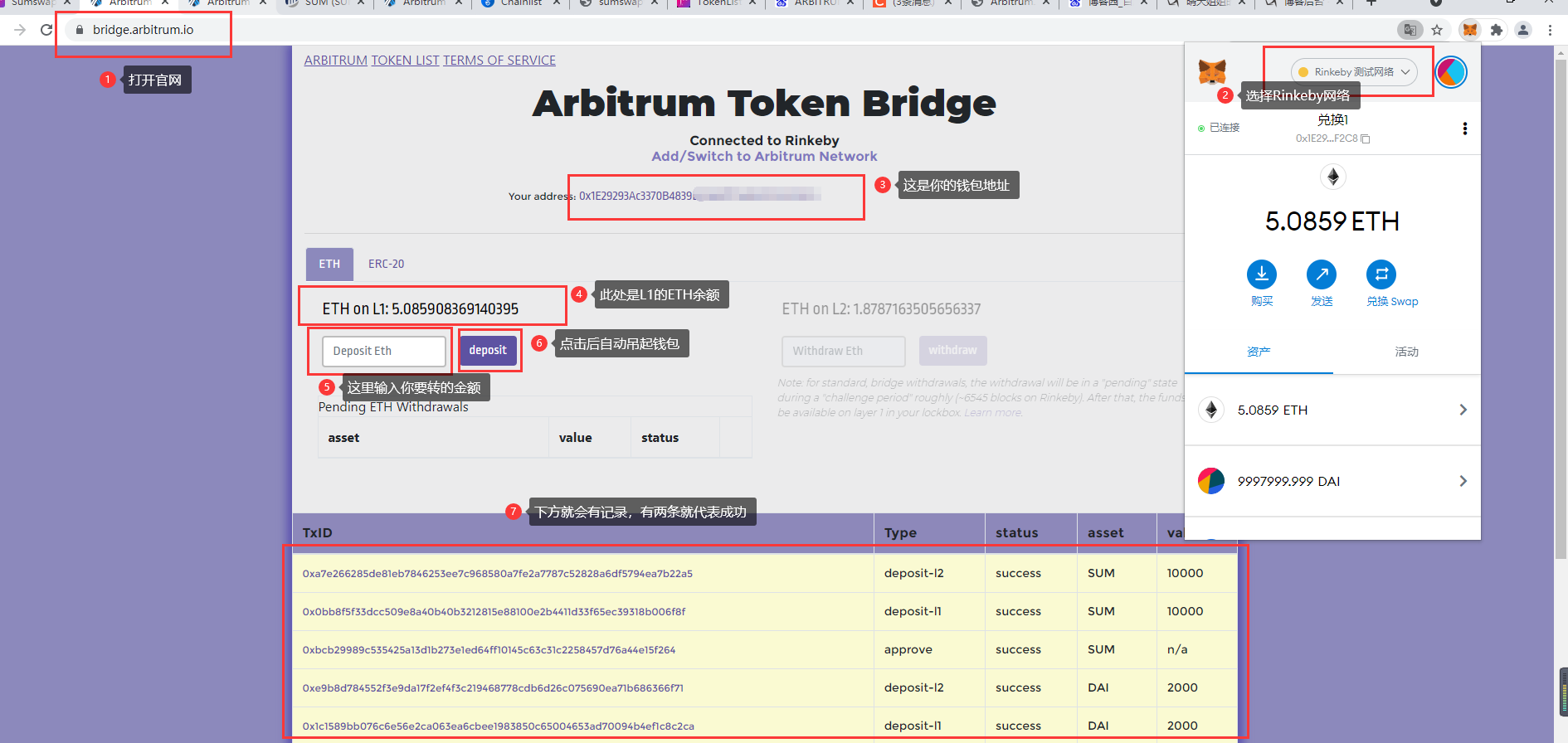Open the ARBITRUM link
The image size is (1568, 743).
[x=335, y=61]
